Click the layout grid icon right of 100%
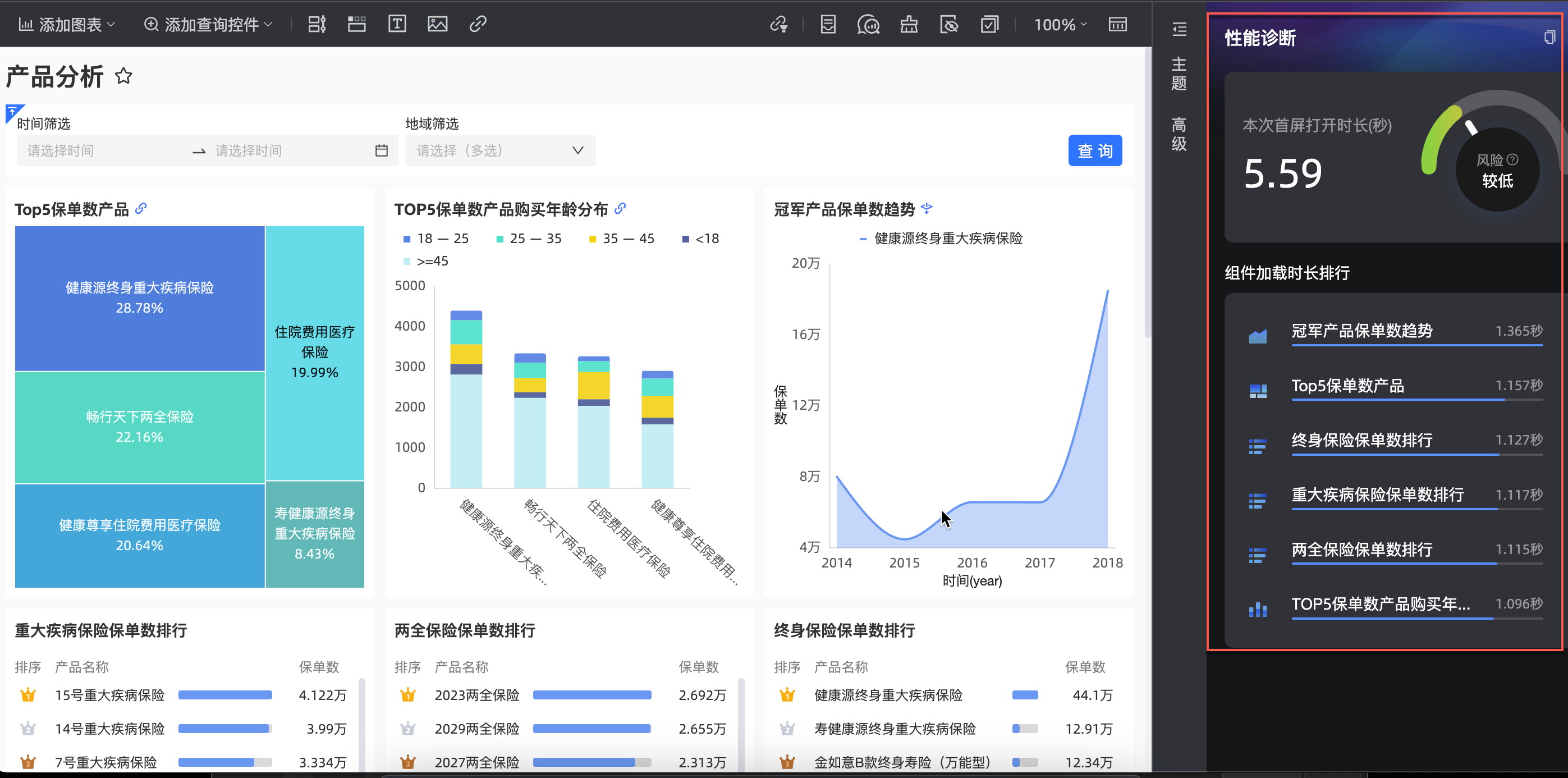Screen dimensions: 1568x778 click(x=1117, y=24)
